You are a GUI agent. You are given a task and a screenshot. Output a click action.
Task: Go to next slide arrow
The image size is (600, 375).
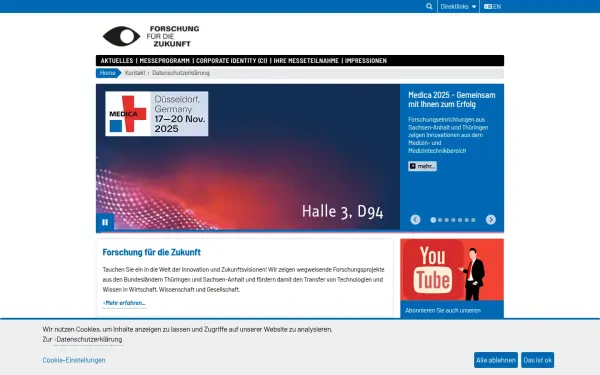click(x=491, y=219)
